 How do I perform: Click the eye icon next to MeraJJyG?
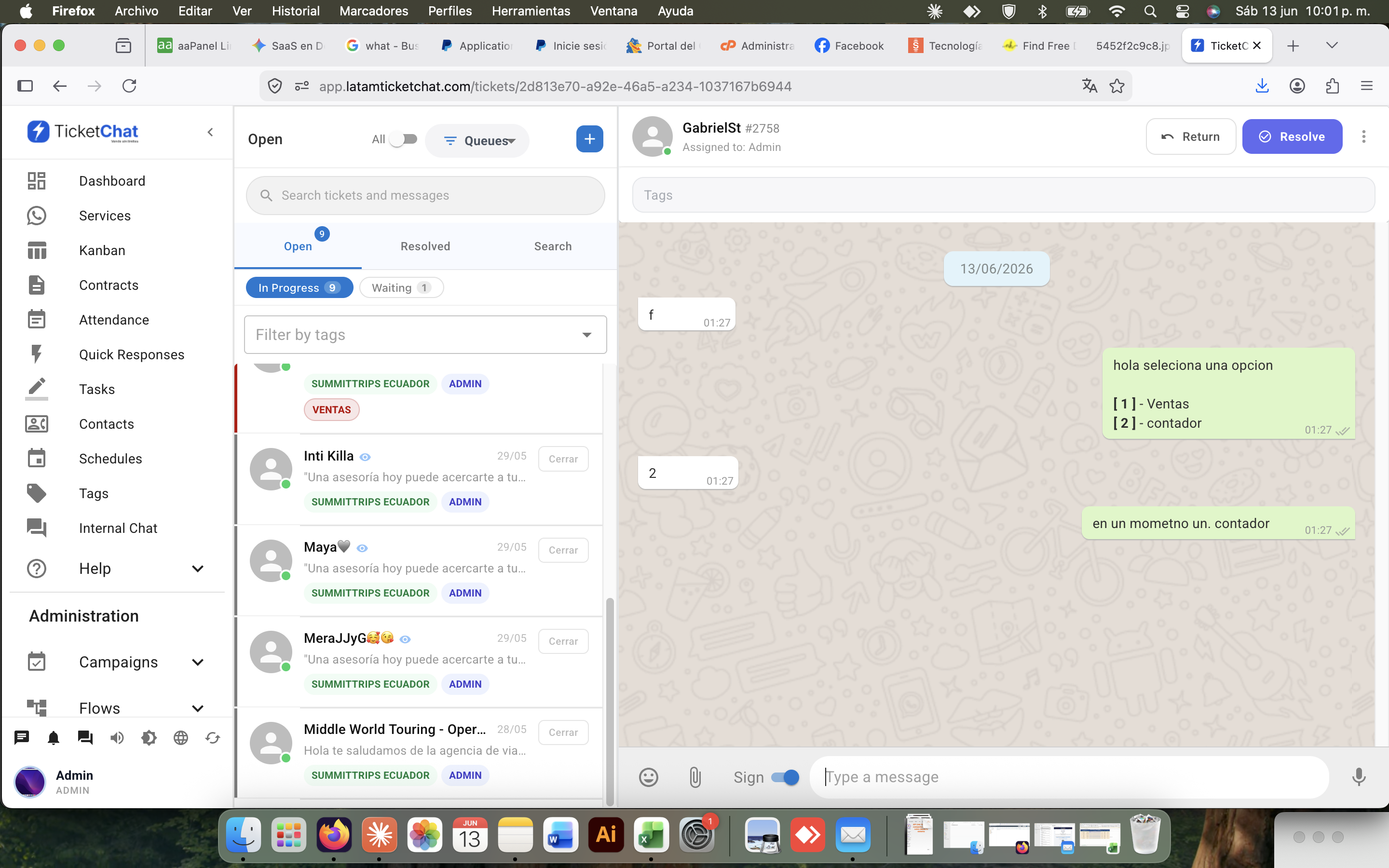pos(405,639)
